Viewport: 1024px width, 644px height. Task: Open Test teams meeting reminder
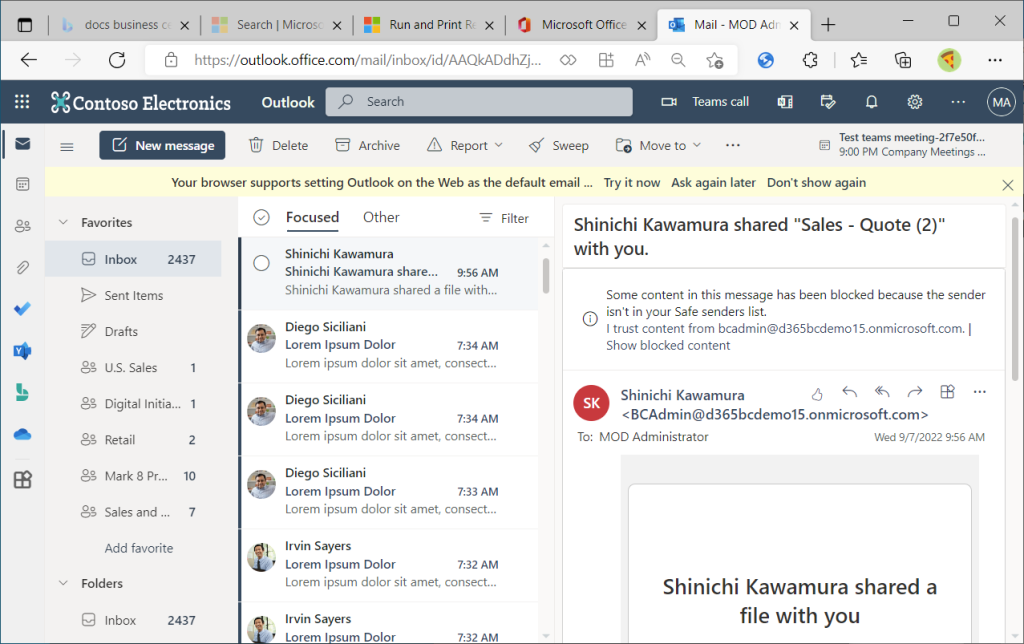[903, 145]
